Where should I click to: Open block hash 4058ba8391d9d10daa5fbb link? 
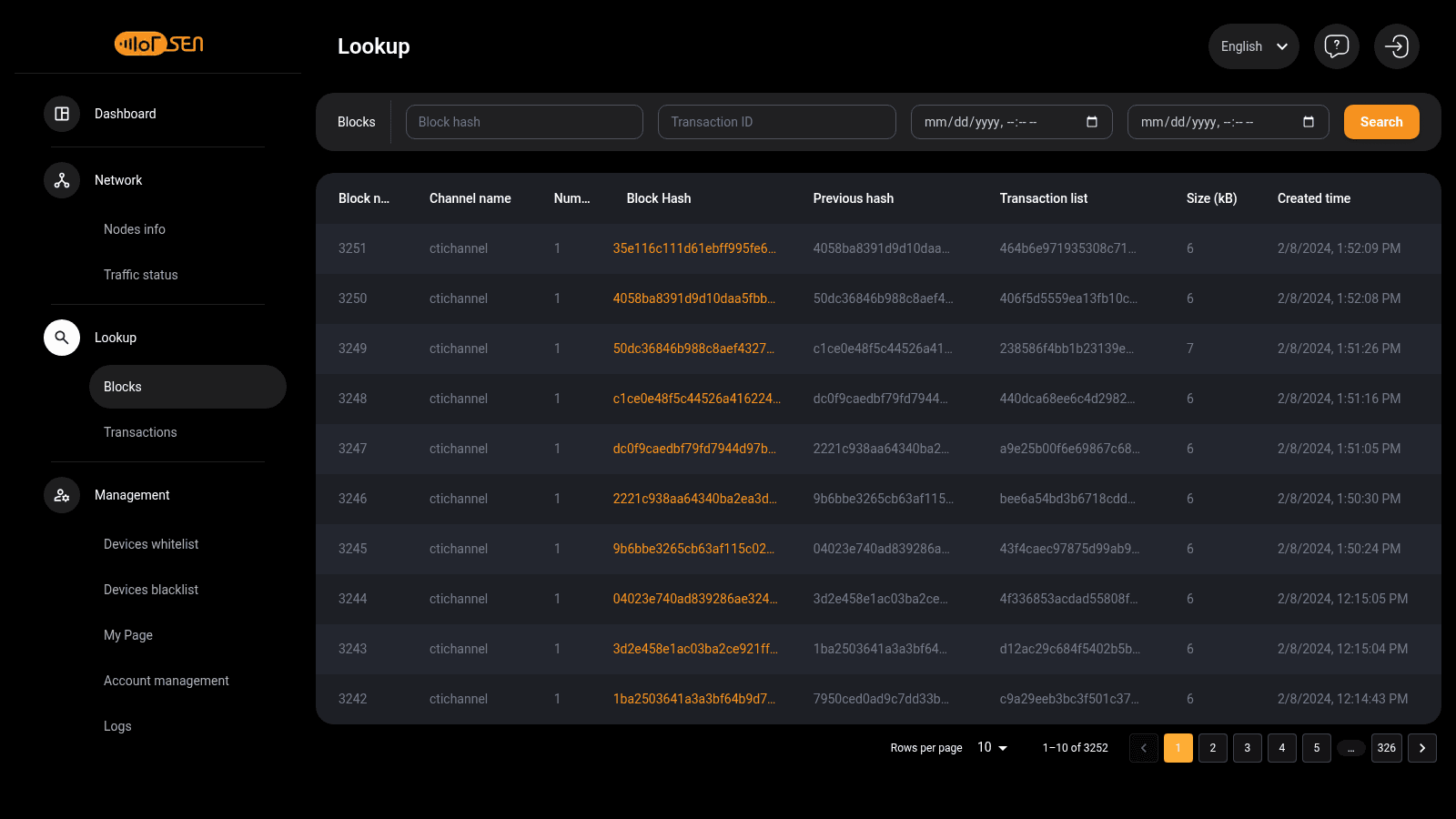[694, 298]
